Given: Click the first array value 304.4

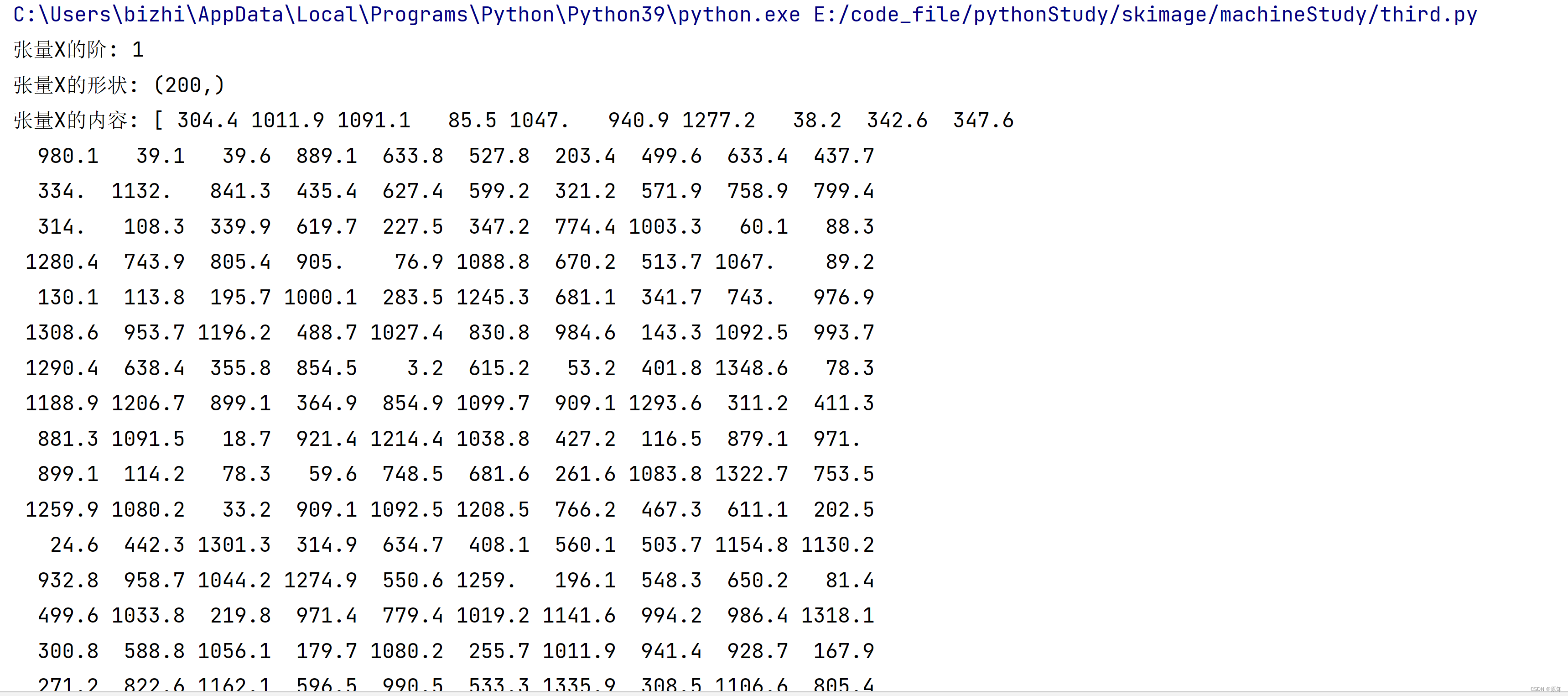Looking at the screenshot, I should (x=207, y=120).
